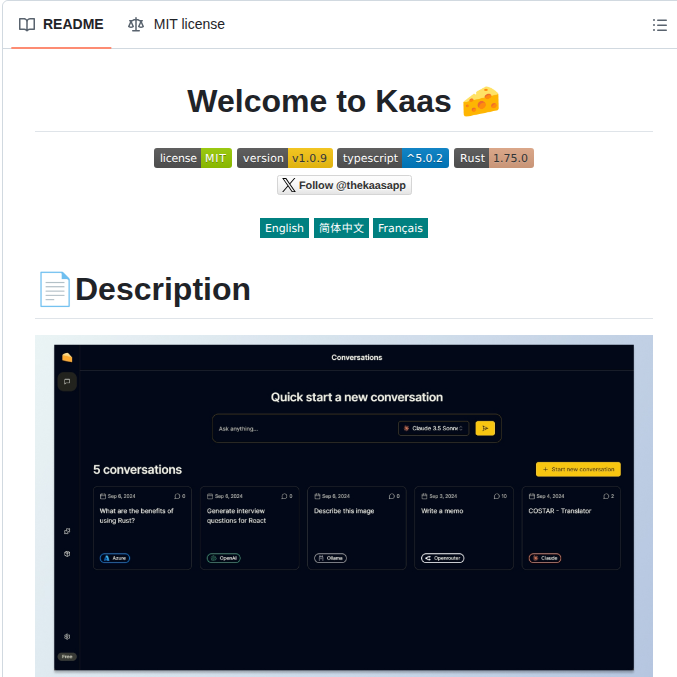Click the Follow @thekaasapp button
Screen dimensions: 677x677
(x=344, y=185)
